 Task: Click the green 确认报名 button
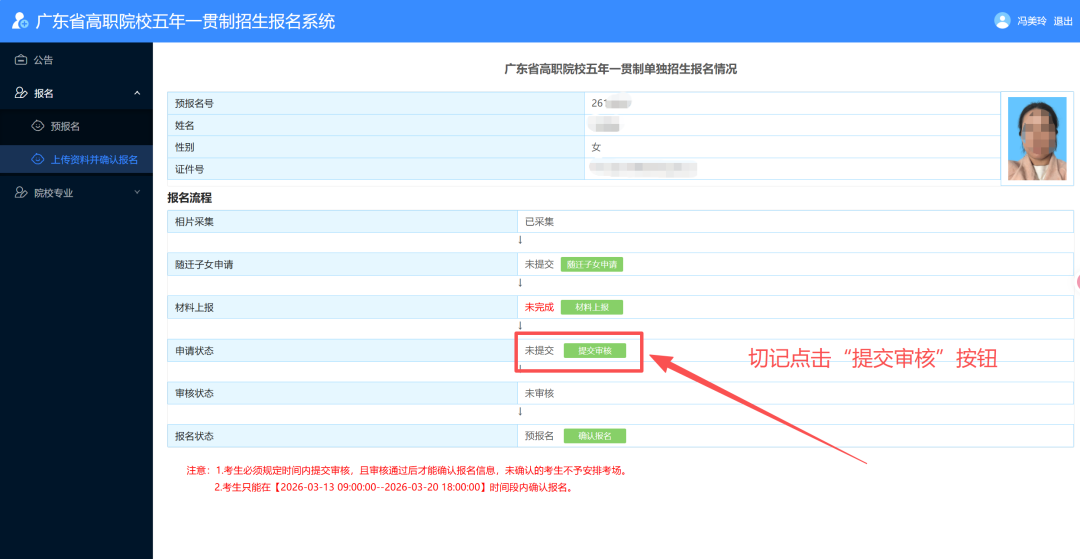coord(594,436)
